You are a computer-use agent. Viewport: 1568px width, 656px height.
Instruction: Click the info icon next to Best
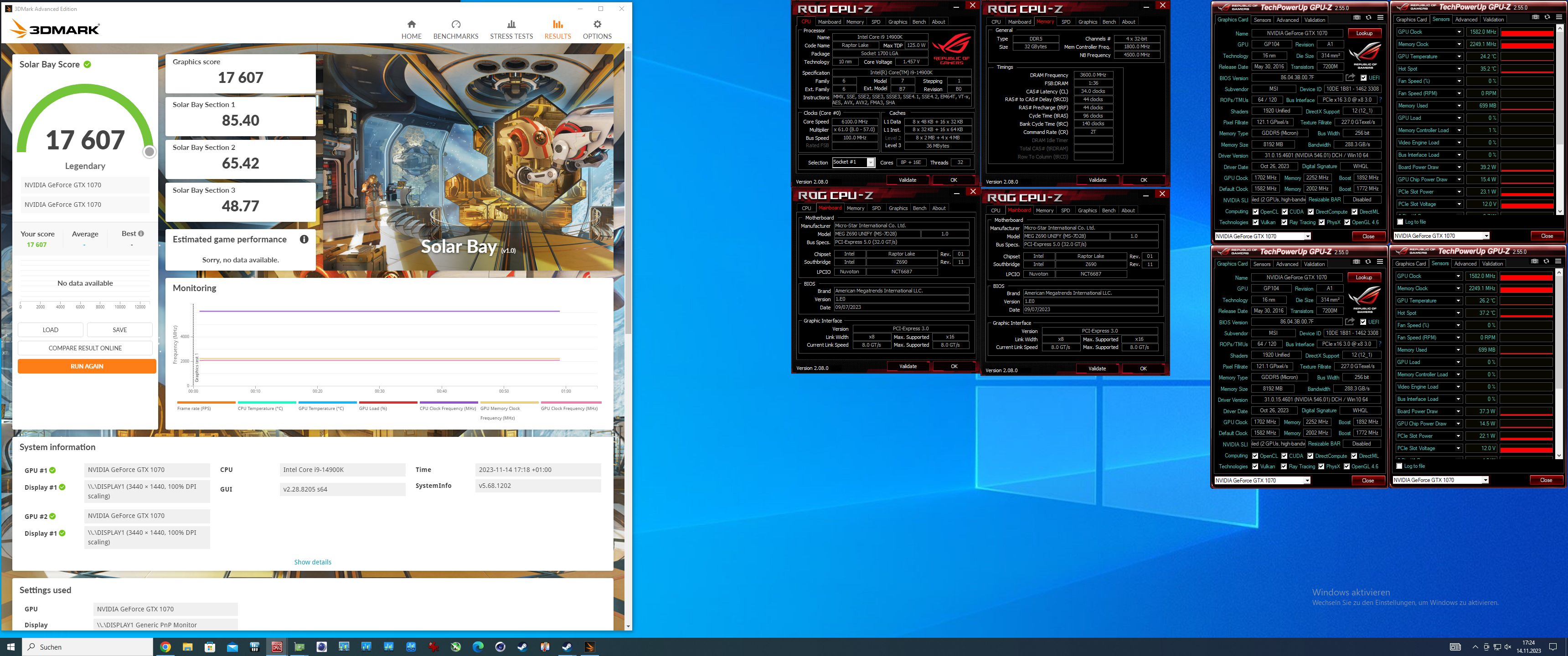pyautogui.click(x=141, y=234)
